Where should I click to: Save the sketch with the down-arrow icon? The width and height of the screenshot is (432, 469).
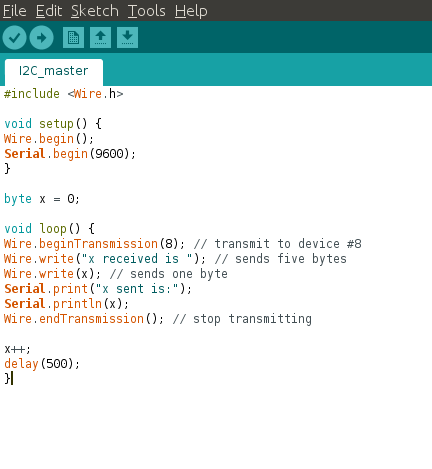(127, 38)
